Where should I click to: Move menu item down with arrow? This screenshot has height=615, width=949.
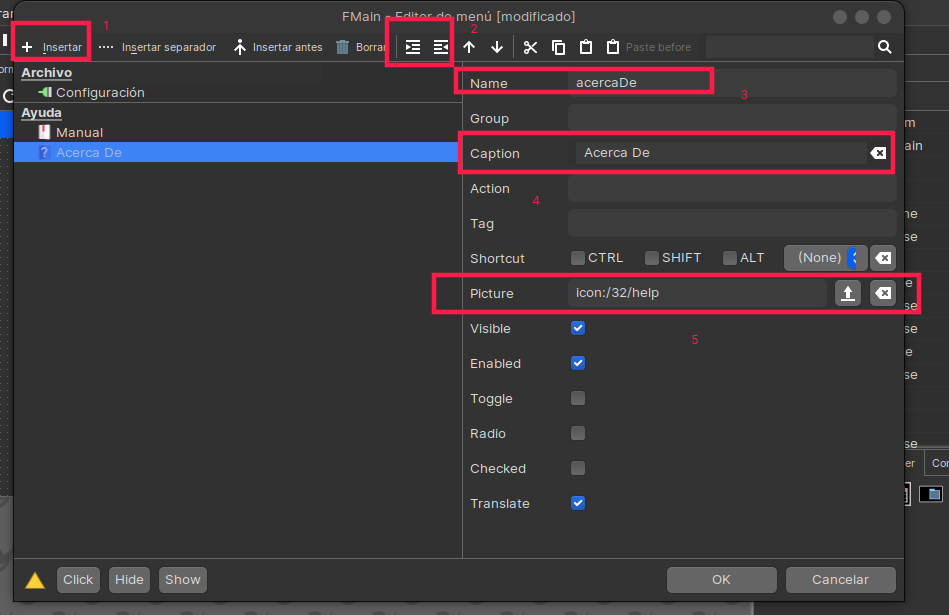[497, 47]
